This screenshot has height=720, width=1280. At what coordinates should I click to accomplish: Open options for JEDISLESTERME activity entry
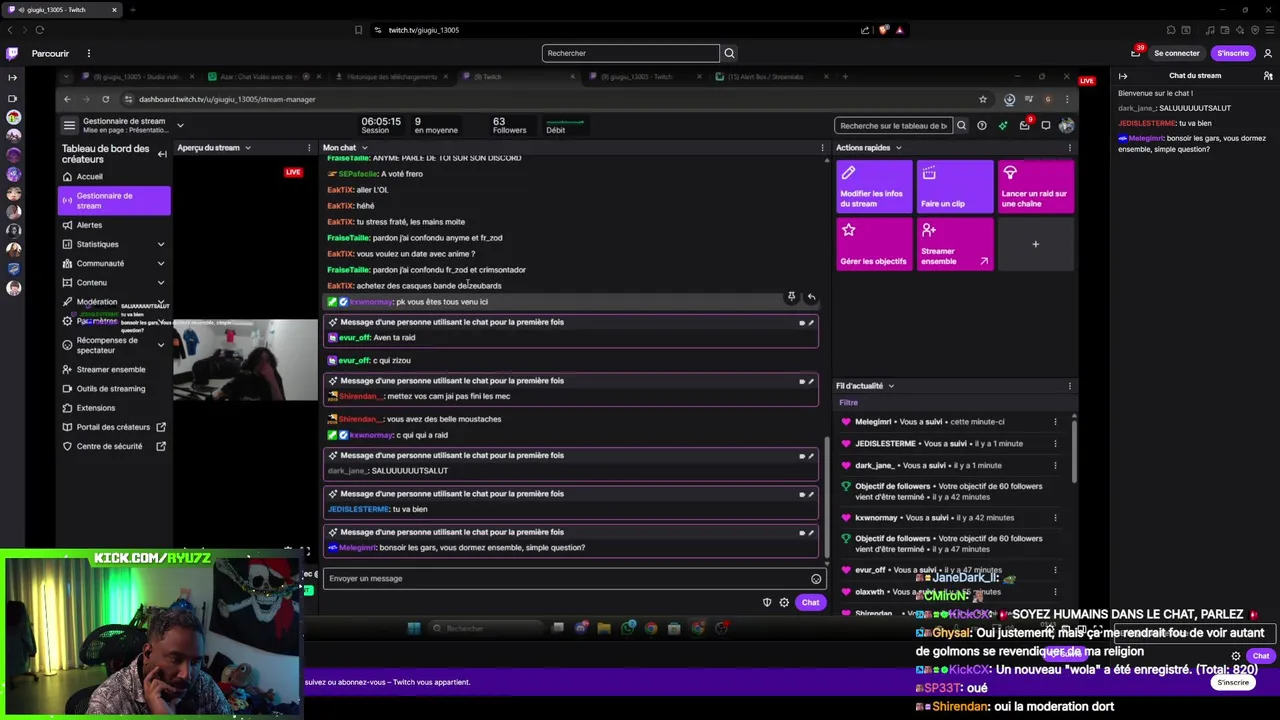tap(1055, 444)
